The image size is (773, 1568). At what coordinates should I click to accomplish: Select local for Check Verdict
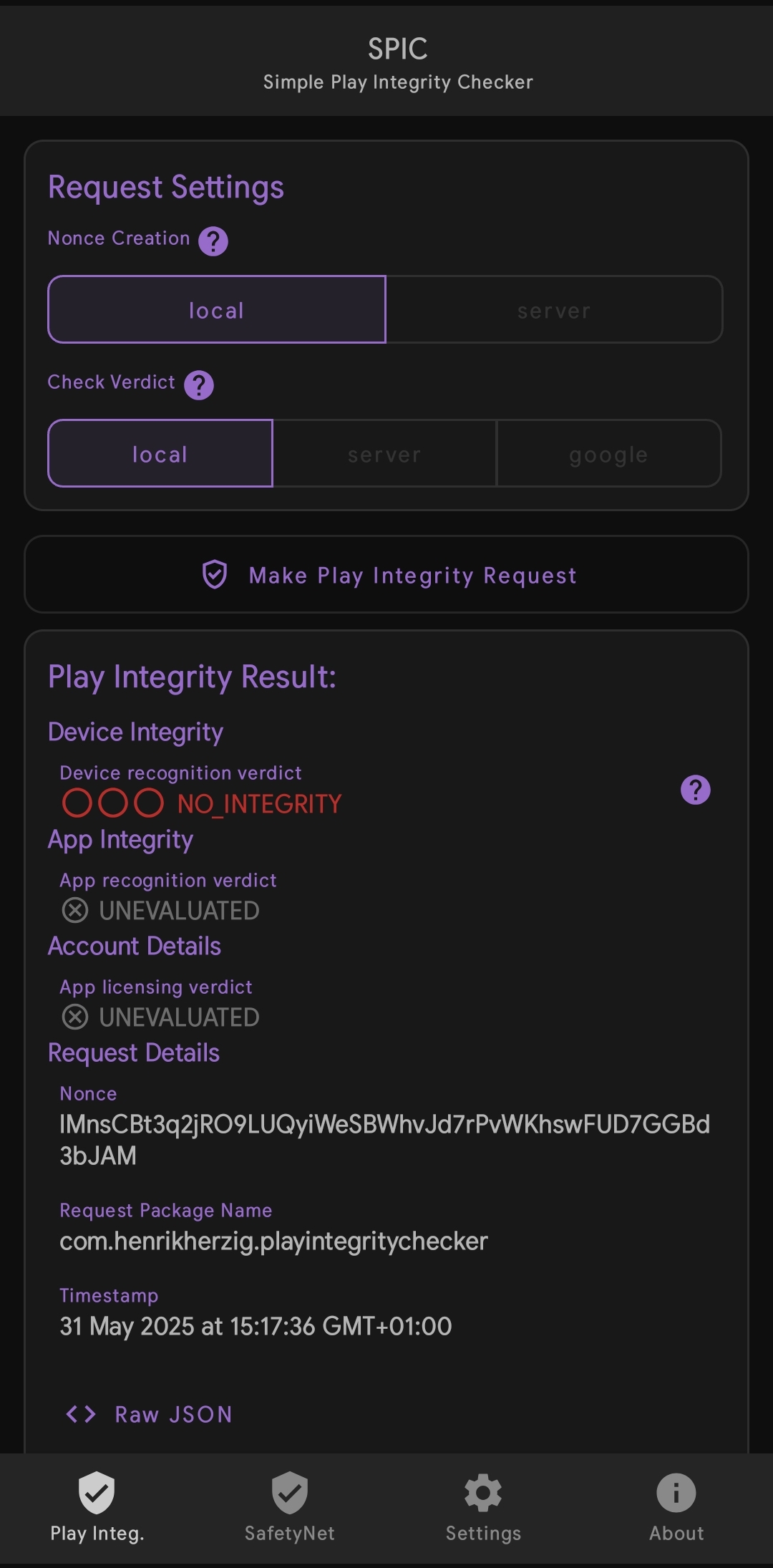160,453
